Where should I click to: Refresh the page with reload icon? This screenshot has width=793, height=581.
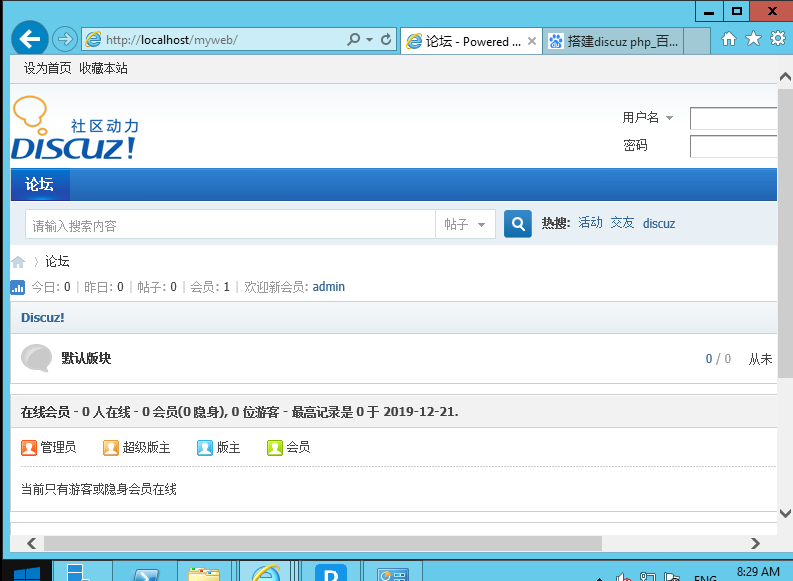(386, 39)
